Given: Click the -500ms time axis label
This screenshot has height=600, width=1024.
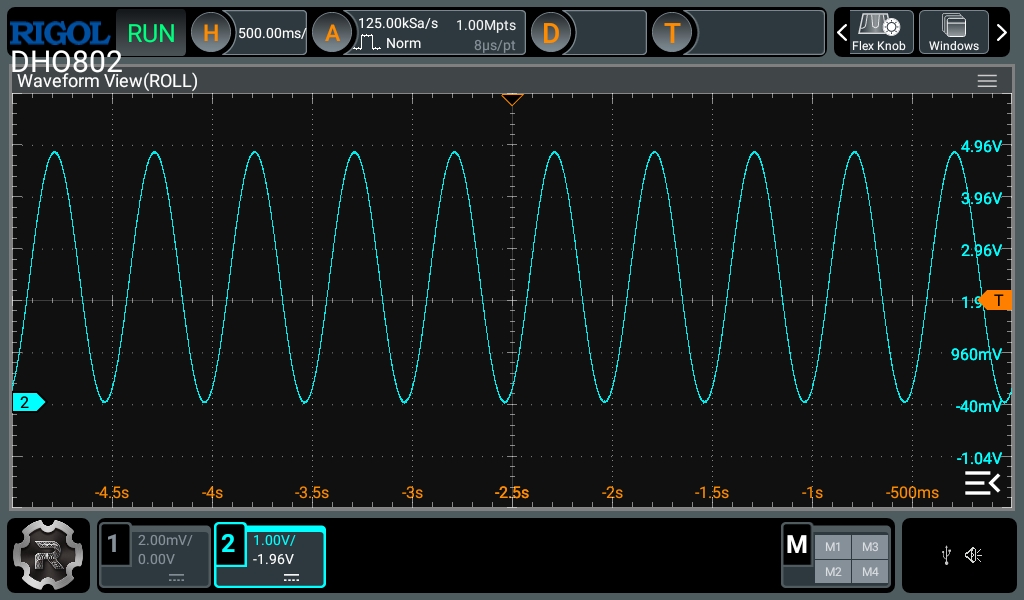Looking at the screenshot, I should pyautogui.click(x=912, y=492).
